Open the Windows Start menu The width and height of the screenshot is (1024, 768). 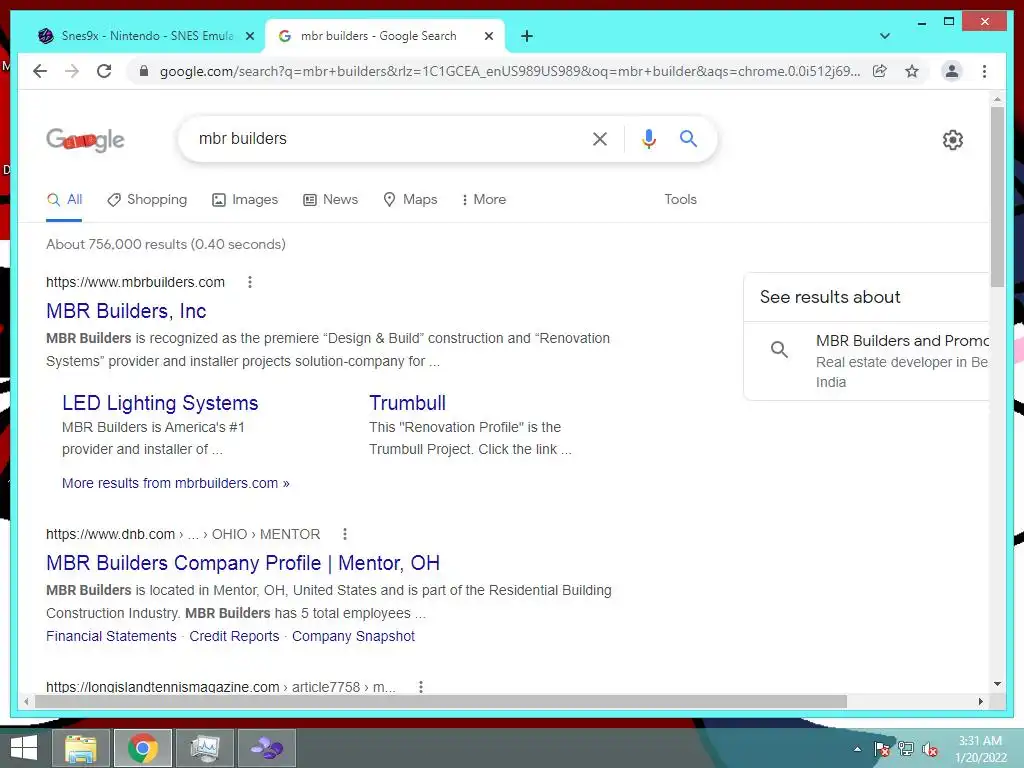(24, 748)
